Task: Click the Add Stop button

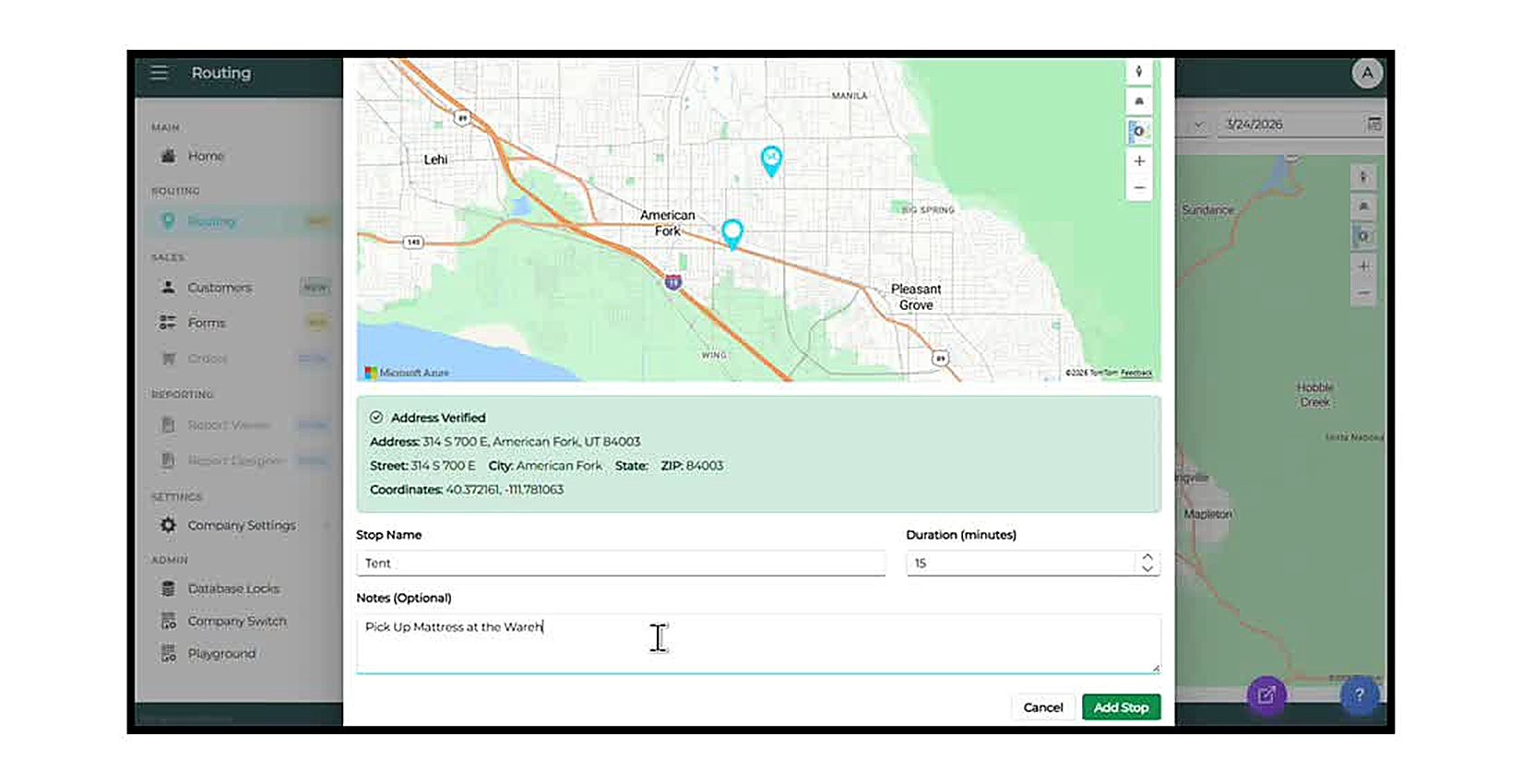Action: [x=1121, y=707]
